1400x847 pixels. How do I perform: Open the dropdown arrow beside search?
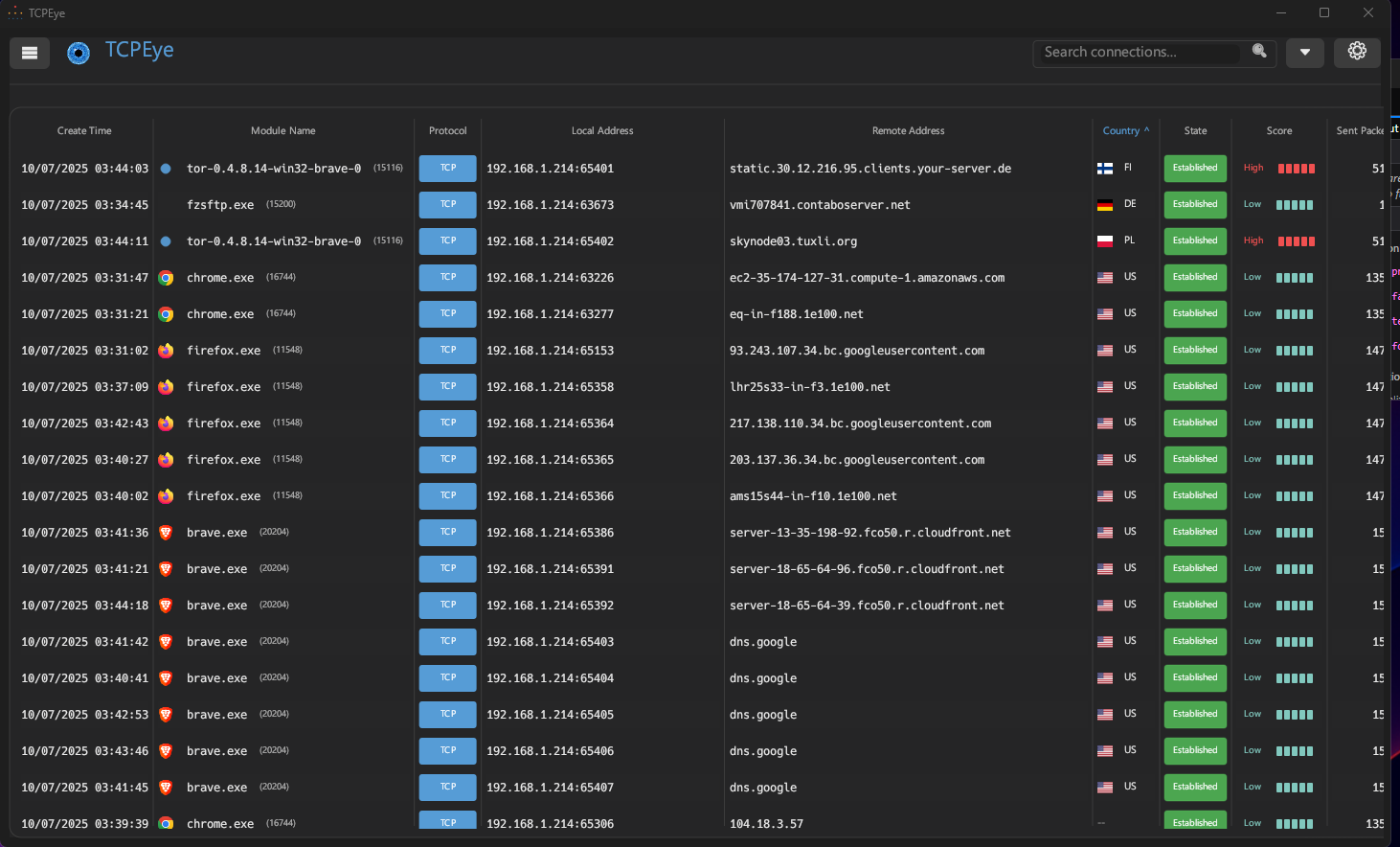pyautogui.click(x=1304, y=53)
